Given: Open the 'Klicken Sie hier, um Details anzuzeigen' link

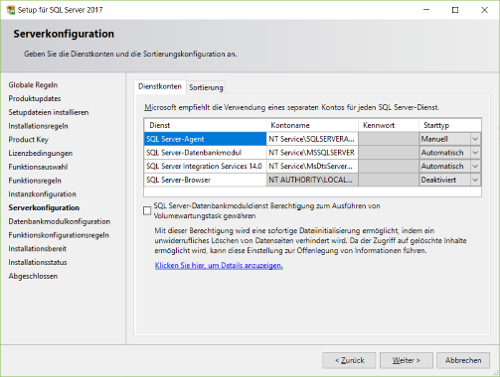Looking at the screenshot, I should 219,266.
